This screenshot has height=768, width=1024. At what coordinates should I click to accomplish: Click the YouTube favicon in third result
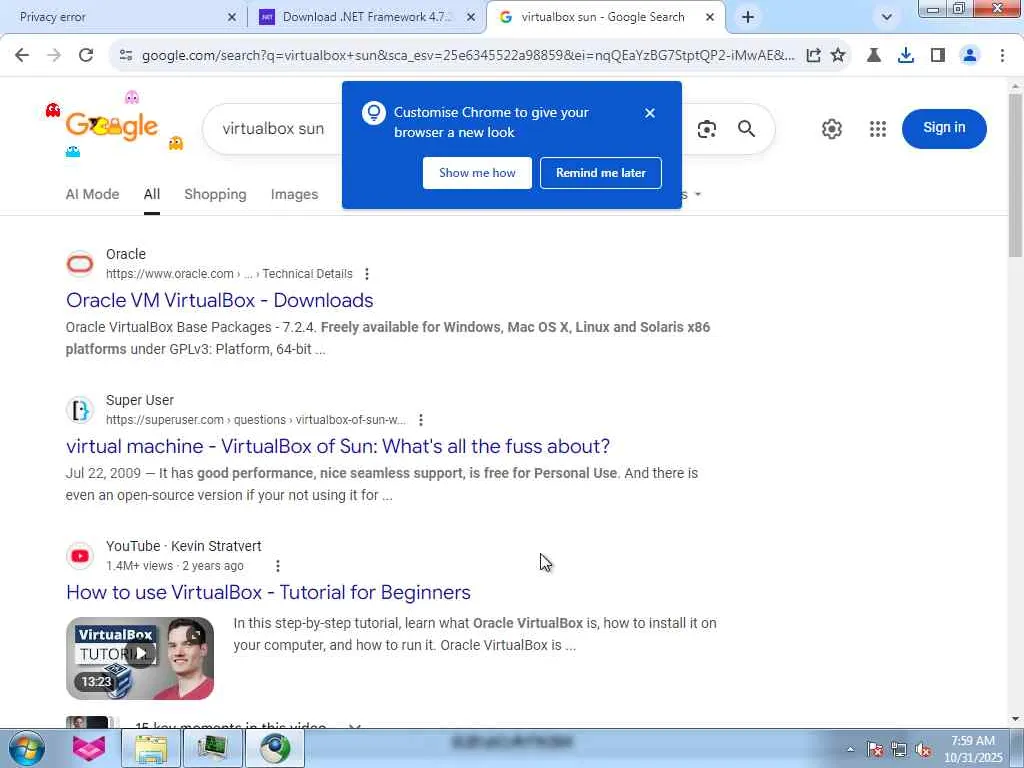80,556
